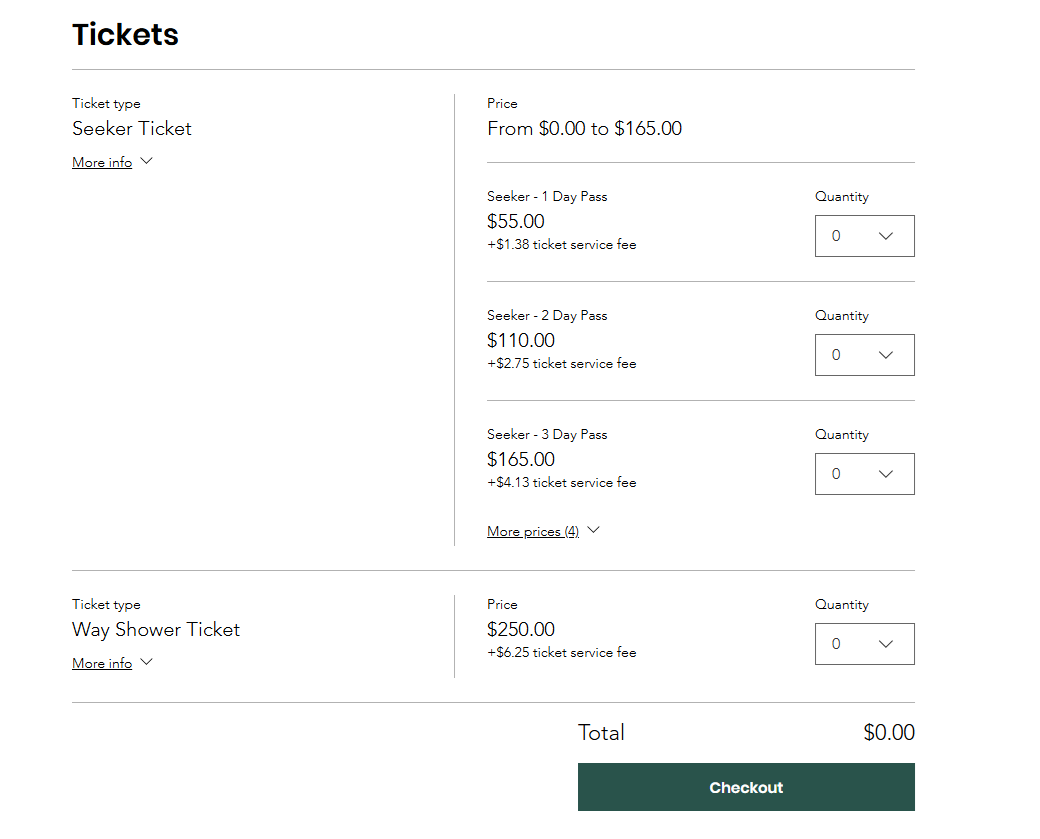Open the Seeker 3 Day Pass quantity dropdown

(864, 474)
